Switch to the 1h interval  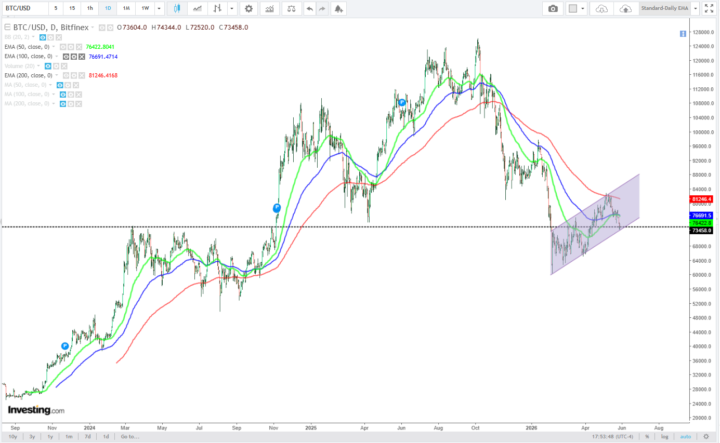click(x=90, y=9)
